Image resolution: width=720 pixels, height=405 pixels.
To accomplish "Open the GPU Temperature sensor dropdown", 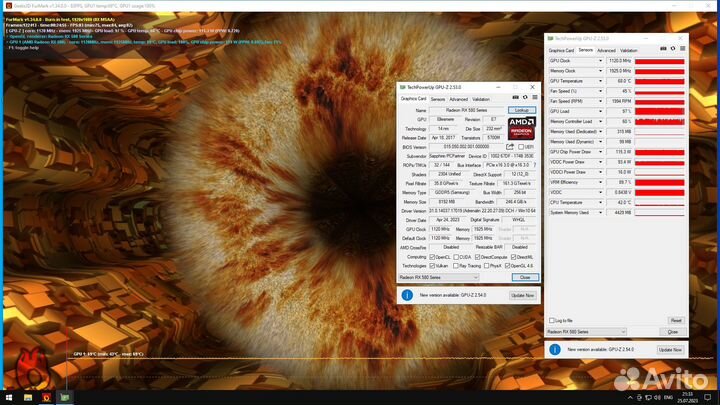I will point(600,81).
